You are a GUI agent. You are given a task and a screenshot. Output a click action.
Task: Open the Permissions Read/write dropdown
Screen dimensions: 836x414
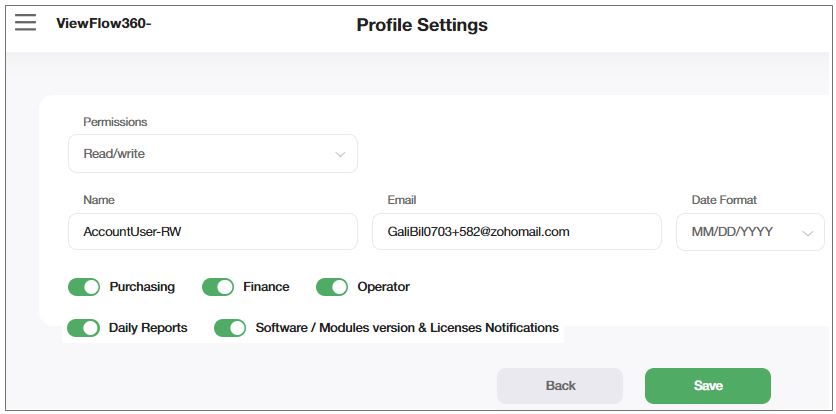212,154
